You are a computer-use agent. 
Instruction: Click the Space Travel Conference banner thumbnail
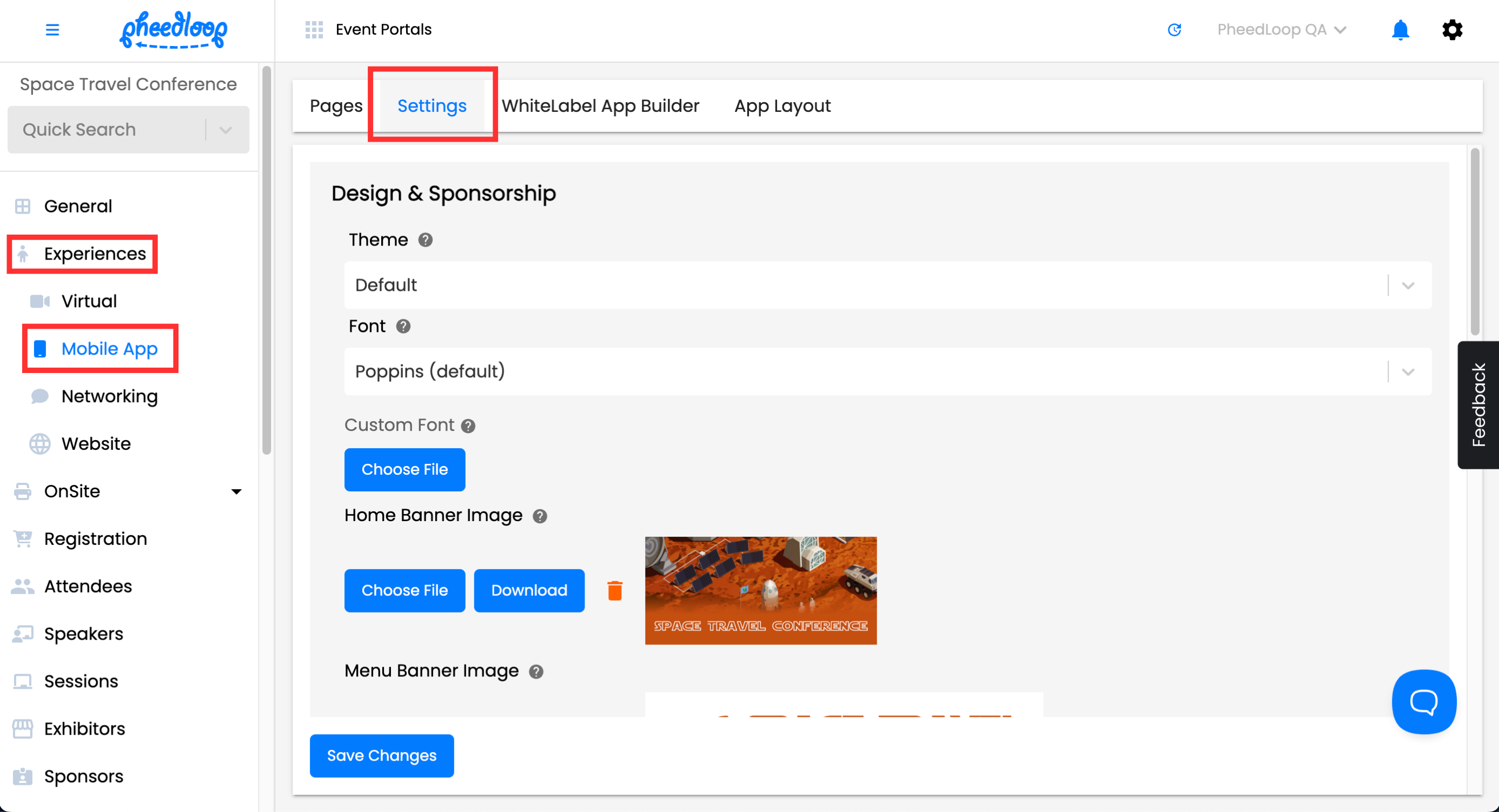tap(760, 590)
